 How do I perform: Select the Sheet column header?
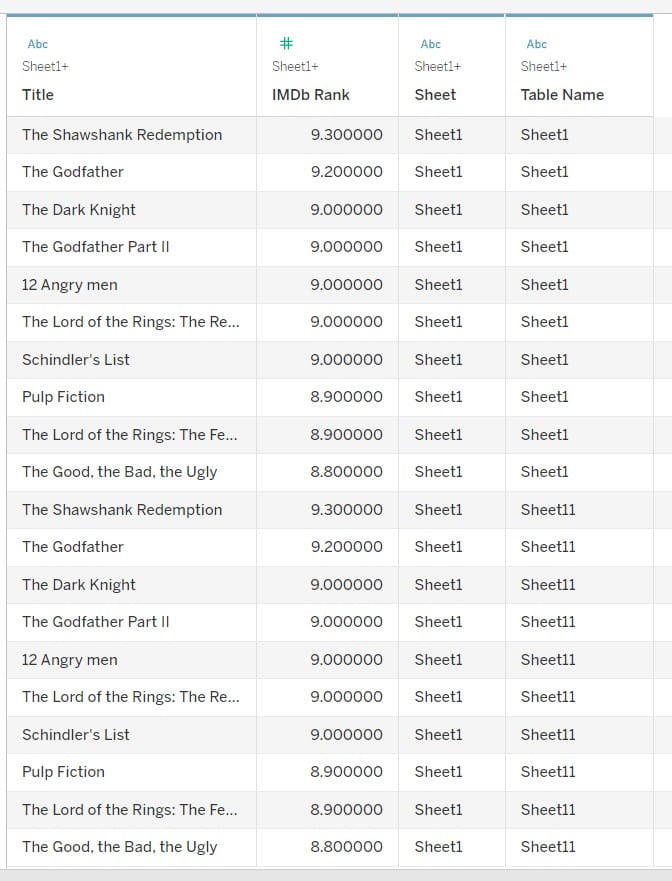[435, 95]
